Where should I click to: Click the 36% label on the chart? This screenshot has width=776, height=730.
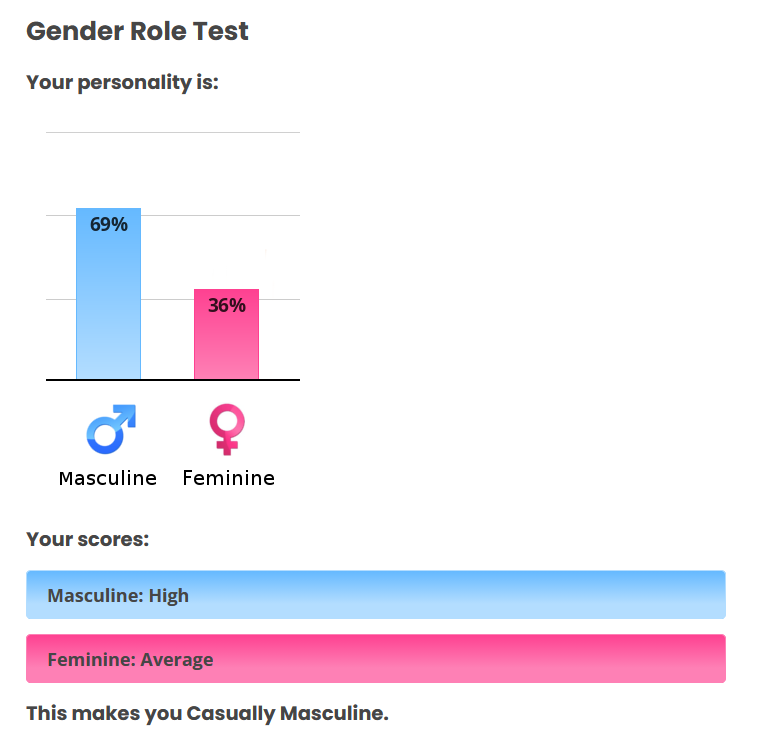pos(227,305)
